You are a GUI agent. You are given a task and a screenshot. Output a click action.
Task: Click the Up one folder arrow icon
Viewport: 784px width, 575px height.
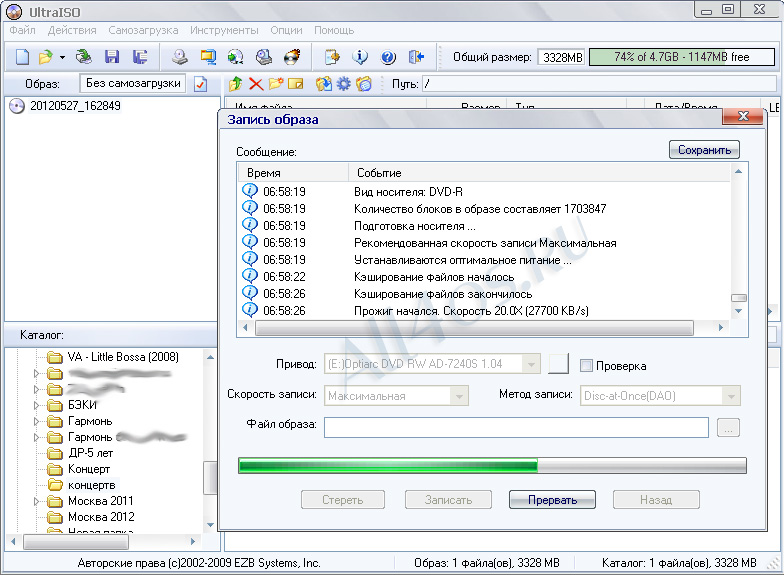235,84
